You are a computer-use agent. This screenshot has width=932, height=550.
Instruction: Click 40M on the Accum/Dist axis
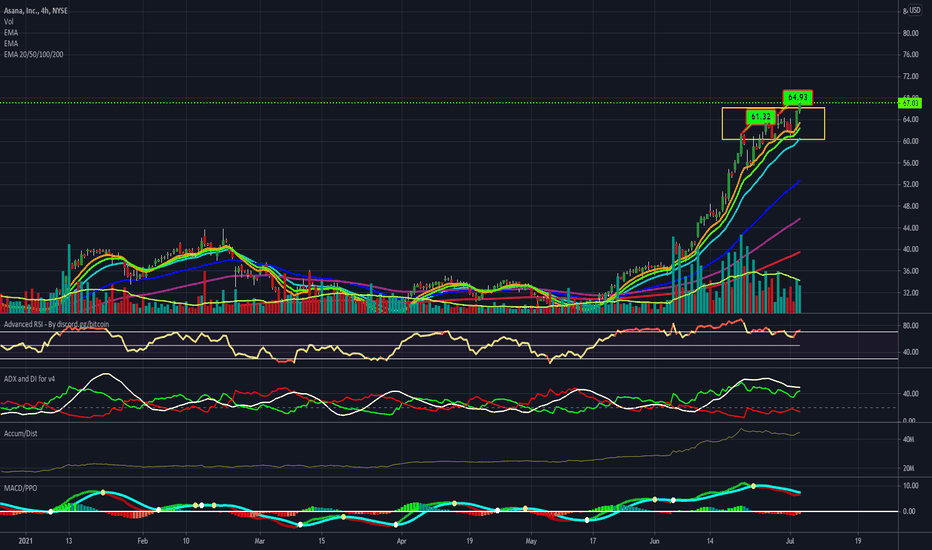pyautogui.click(x=908, y=439)
